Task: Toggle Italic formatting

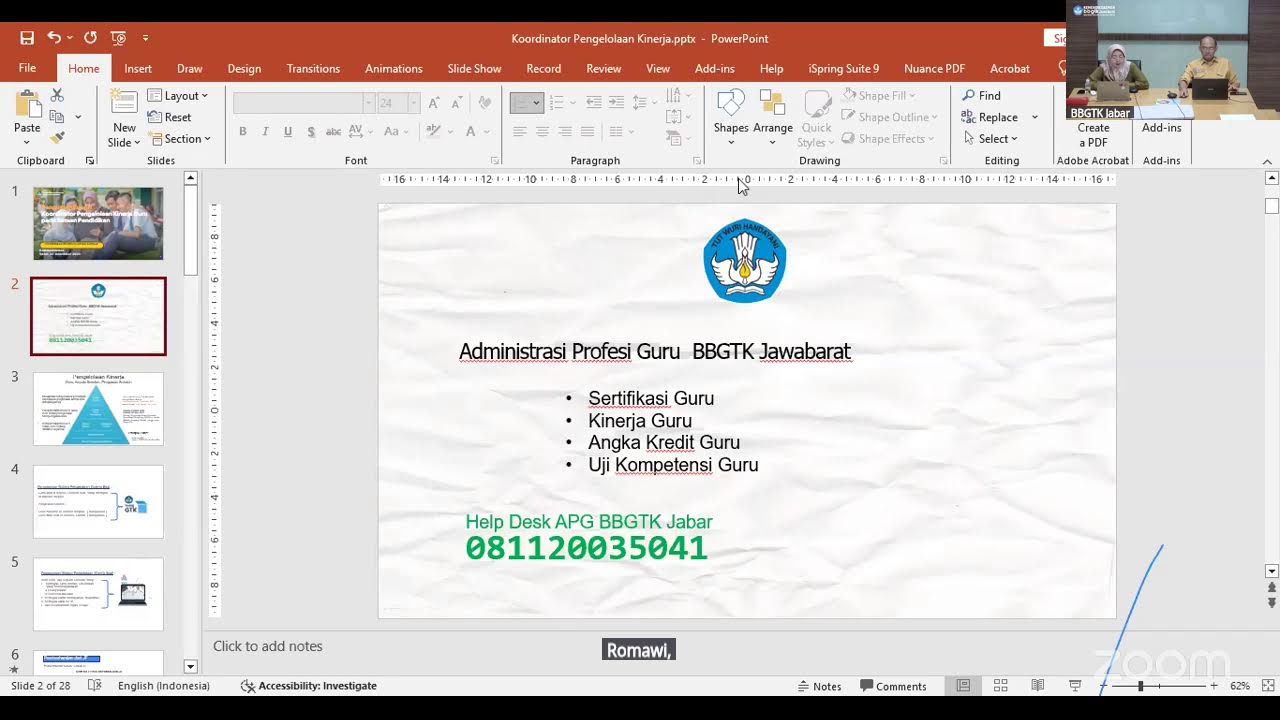Action: pyautogui.click(x=265, y=132)
